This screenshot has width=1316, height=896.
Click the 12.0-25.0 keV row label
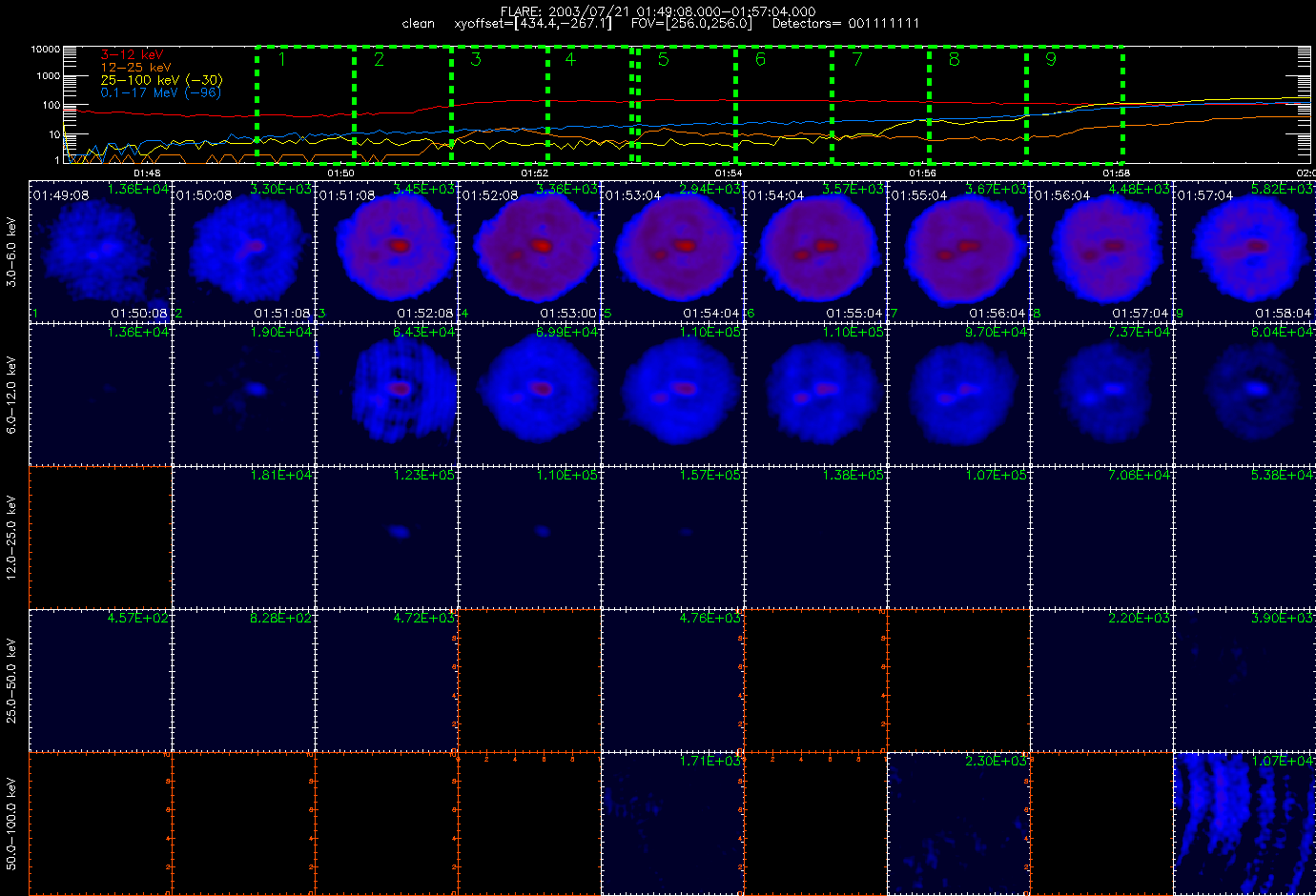pos(11,538)
